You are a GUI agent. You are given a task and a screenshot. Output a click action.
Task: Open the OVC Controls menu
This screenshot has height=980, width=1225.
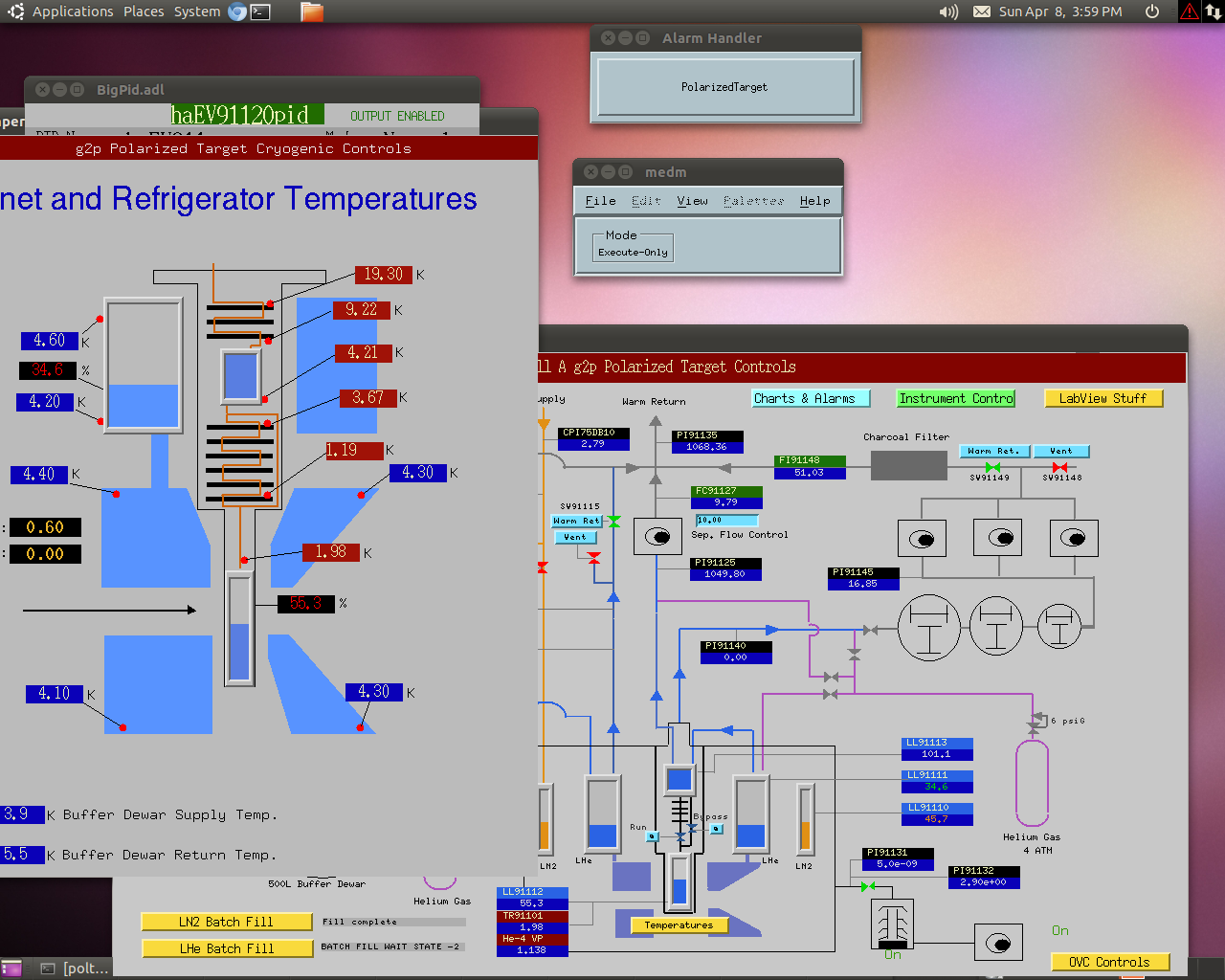(1109, 962)
